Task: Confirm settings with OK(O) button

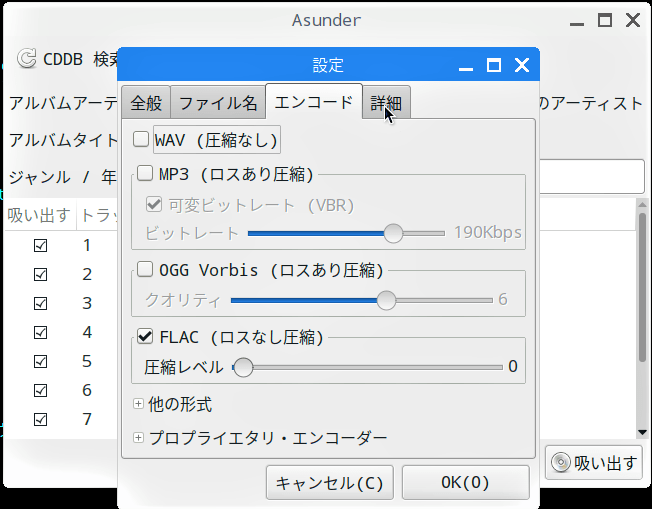Action: pos(465,482)
